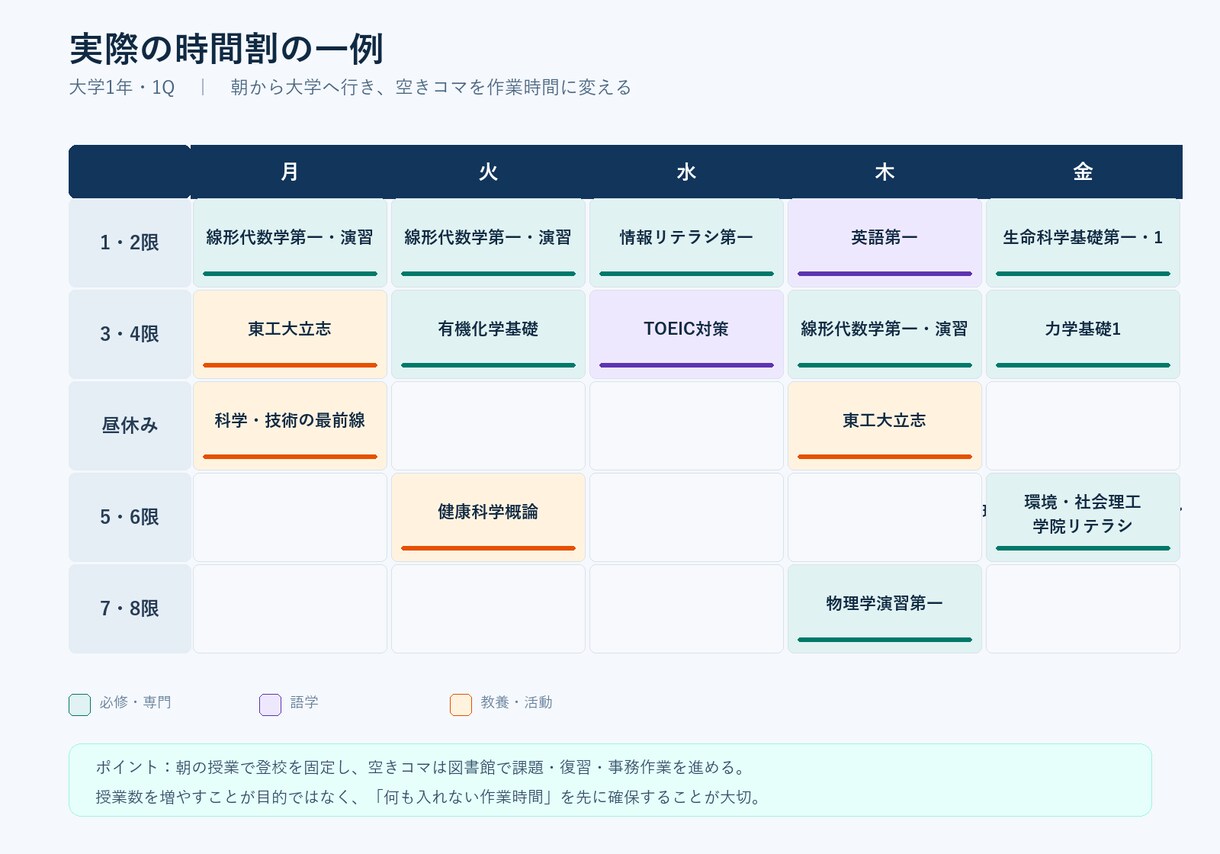1220x854 pixels.
Task: Click the 木 column header
Action: tap(884, 172)
